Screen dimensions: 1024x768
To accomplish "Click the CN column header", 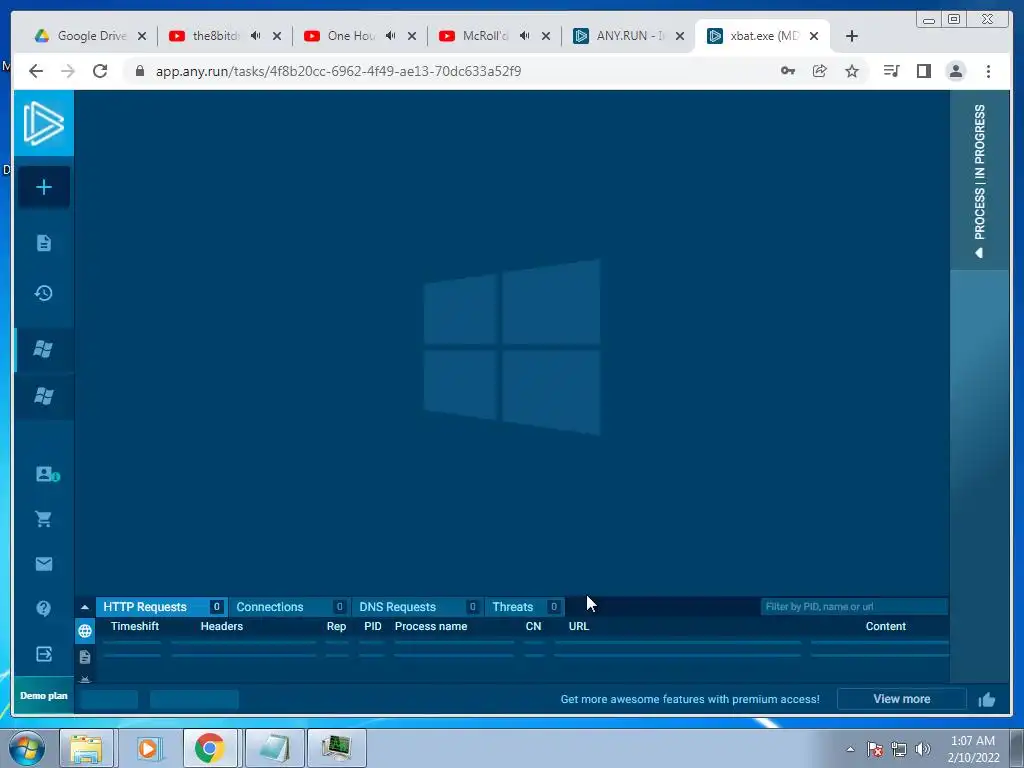I will pyautogui.click(x=534, y=626).
